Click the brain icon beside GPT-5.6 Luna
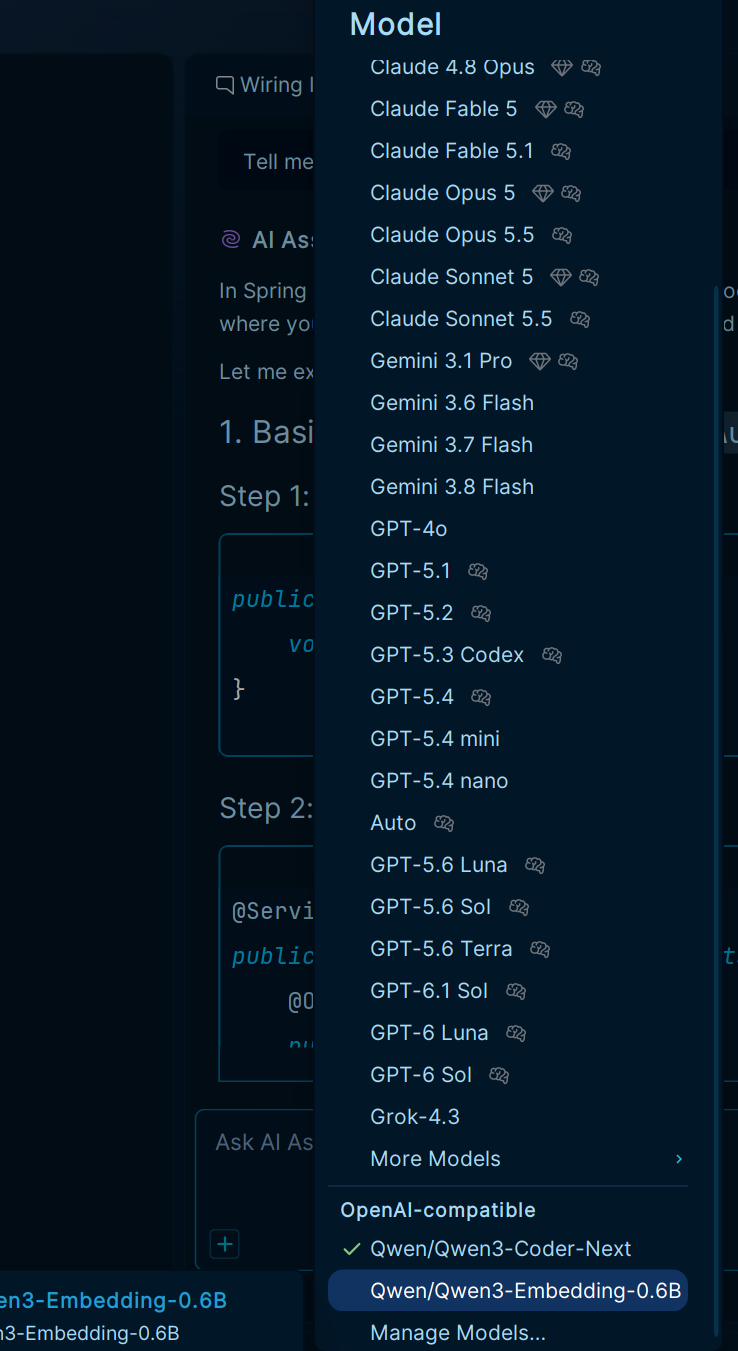The height and width of the screenshot is (1351, 738). 535,865
